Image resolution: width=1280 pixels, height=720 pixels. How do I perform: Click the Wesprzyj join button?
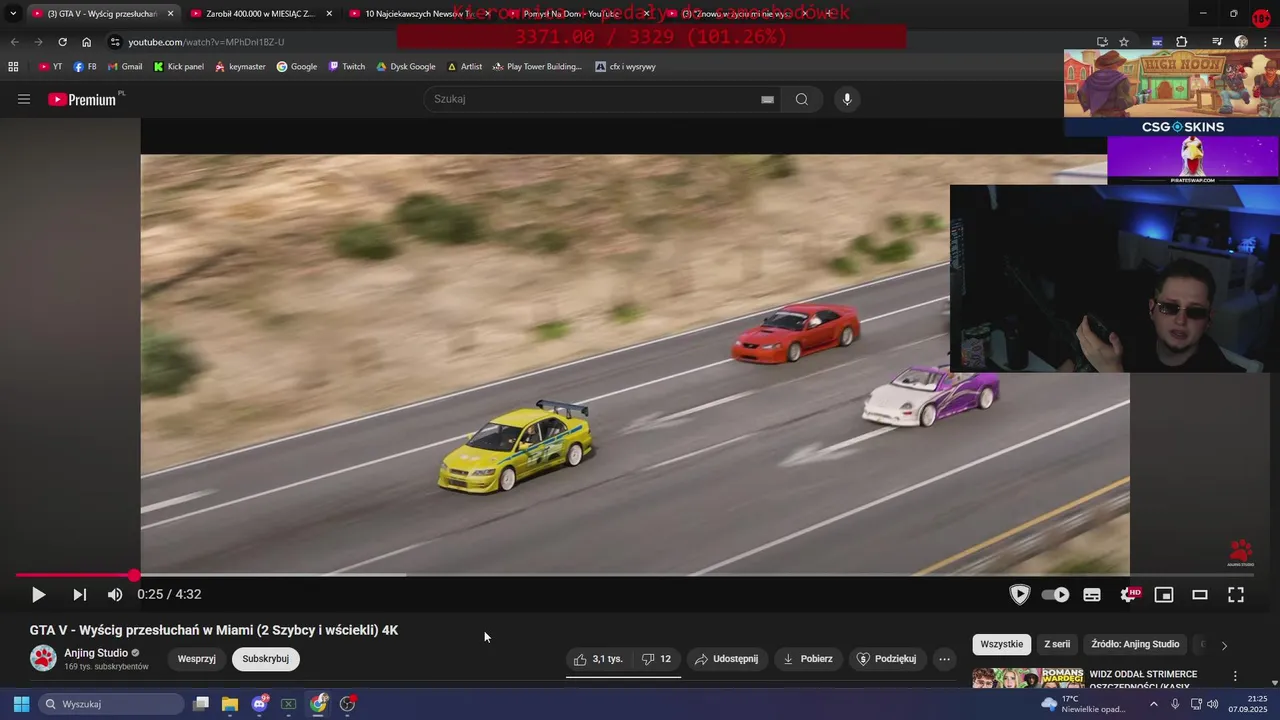pos(197,659)
